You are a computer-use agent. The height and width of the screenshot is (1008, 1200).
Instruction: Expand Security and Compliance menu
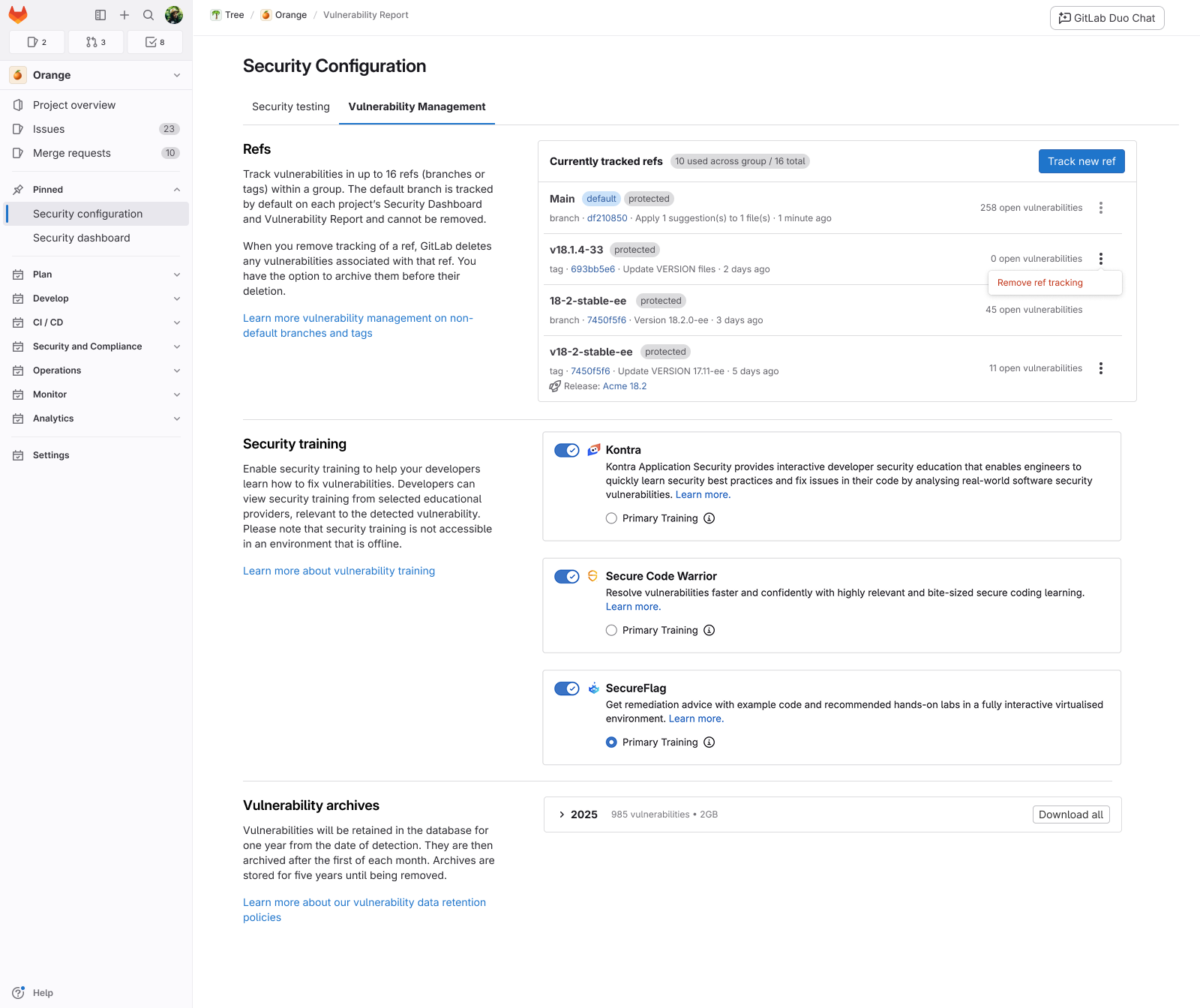(177, 346)
